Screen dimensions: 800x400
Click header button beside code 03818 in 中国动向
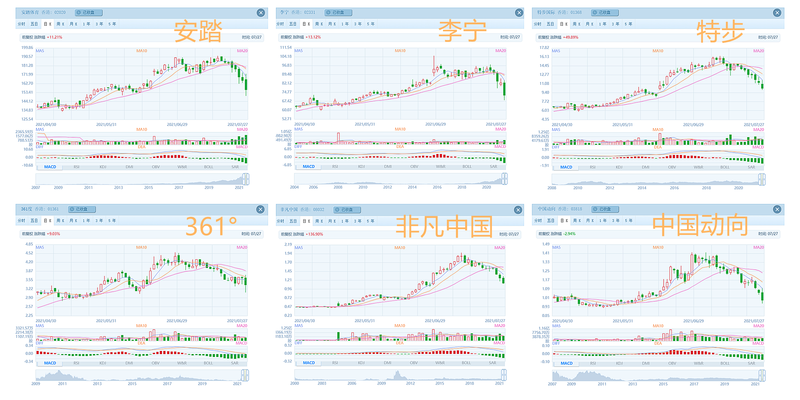[605, 209]
